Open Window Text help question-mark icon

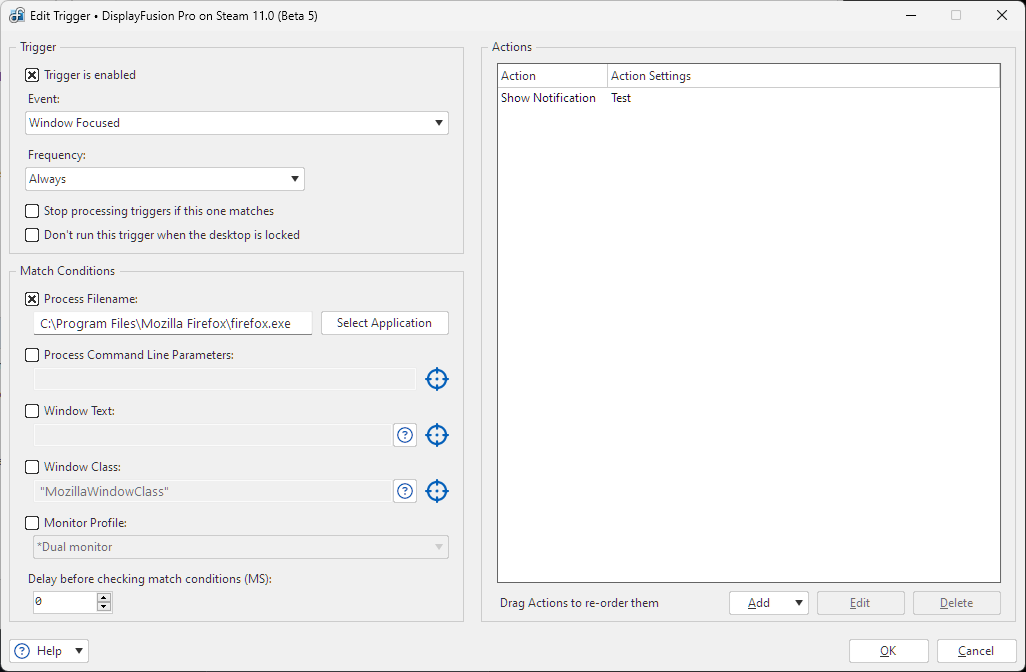click(405, 435)
